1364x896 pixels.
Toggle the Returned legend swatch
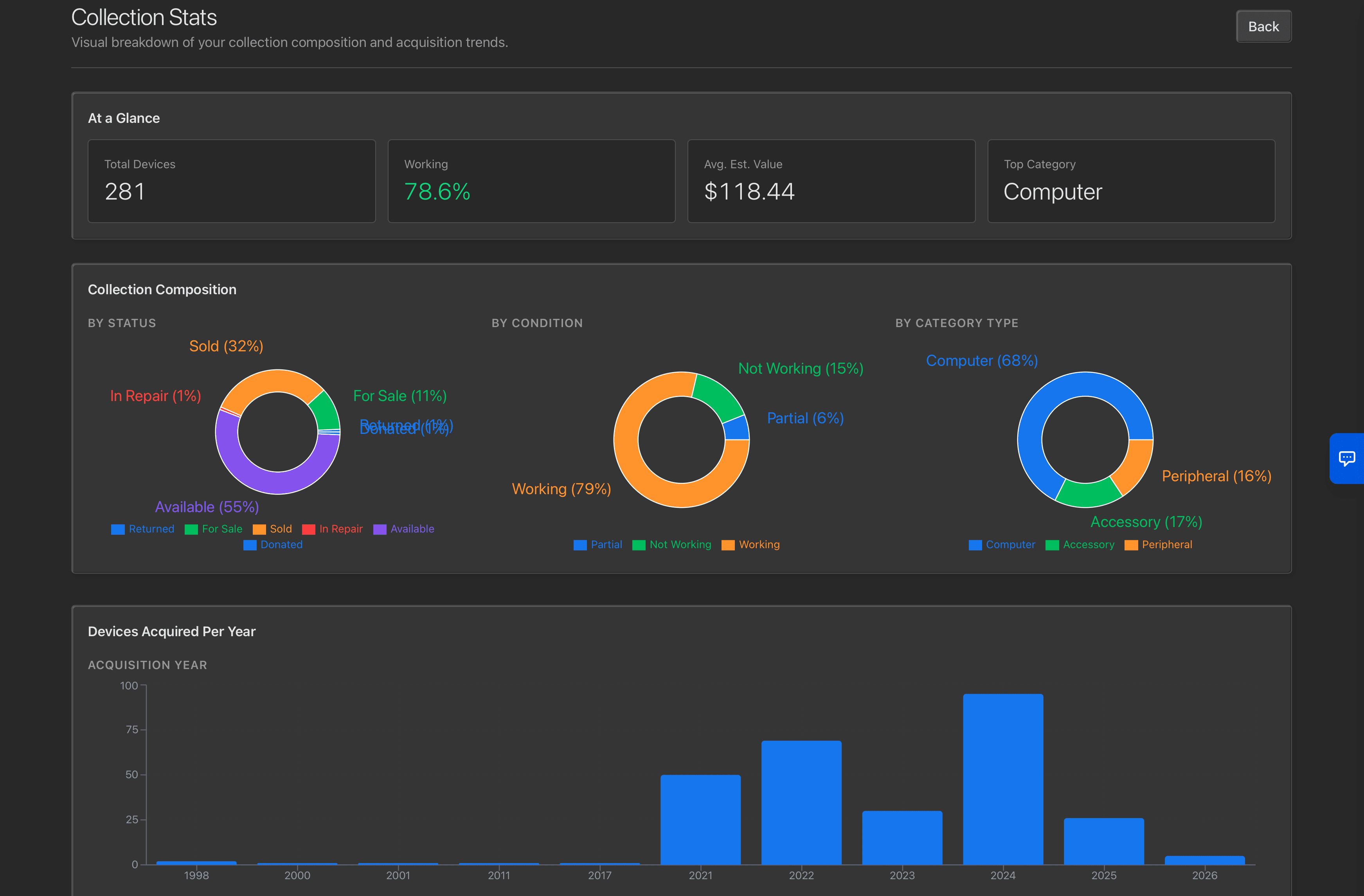(118, 529)
